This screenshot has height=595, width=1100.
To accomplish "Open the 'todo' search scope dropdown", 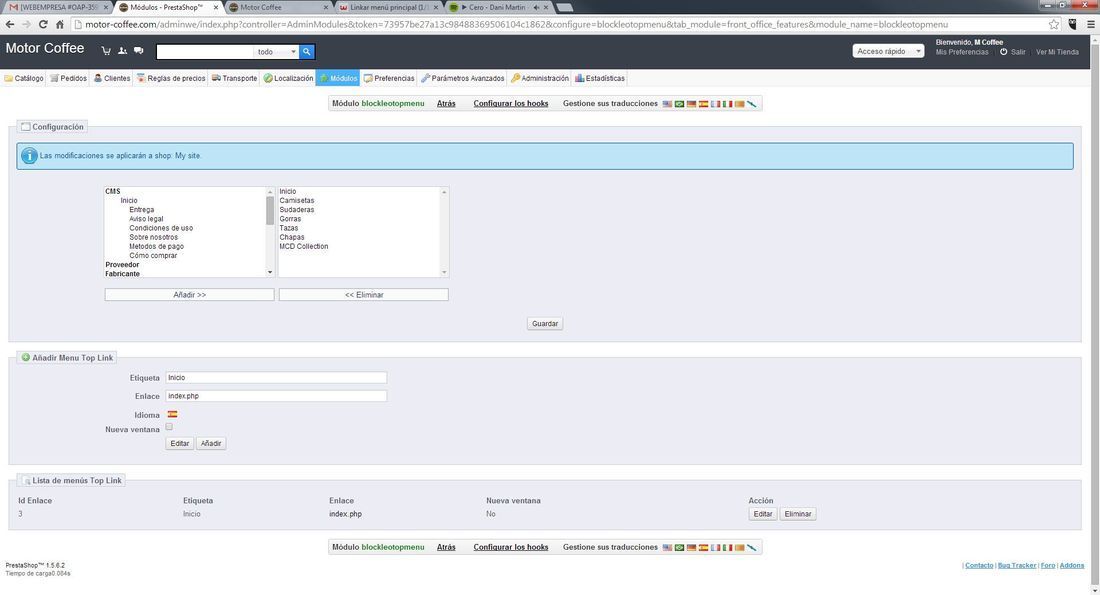I will coord(276,51).
